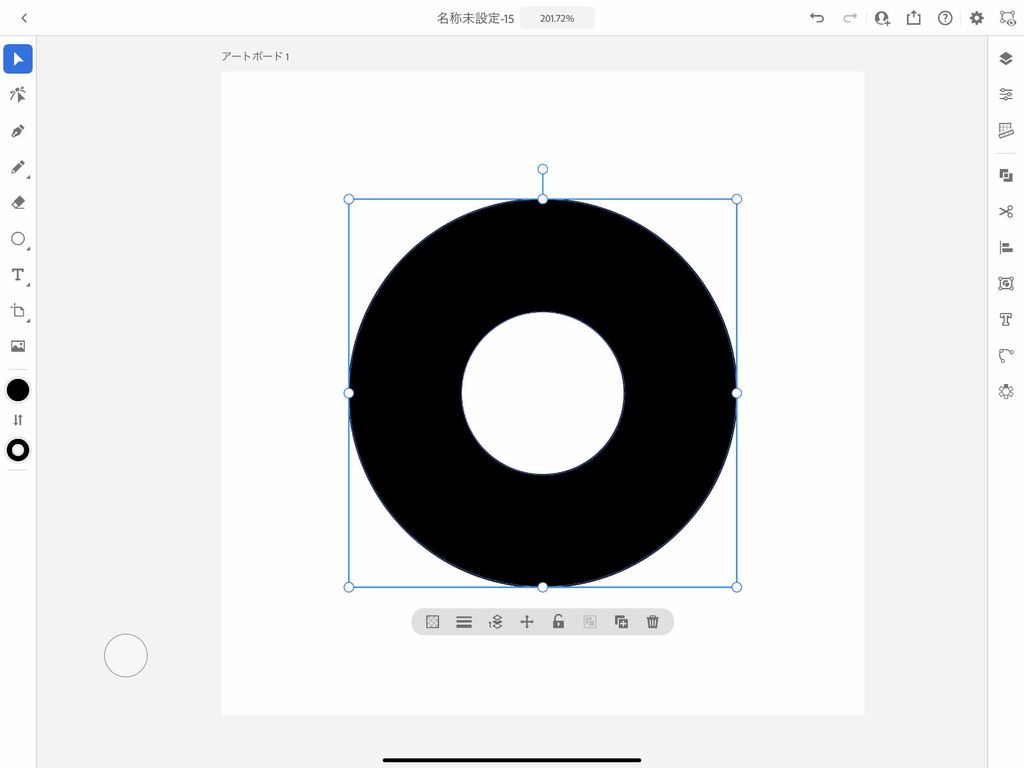
Task: Open the Properties sliders panel
Action: coord(1006,95)
